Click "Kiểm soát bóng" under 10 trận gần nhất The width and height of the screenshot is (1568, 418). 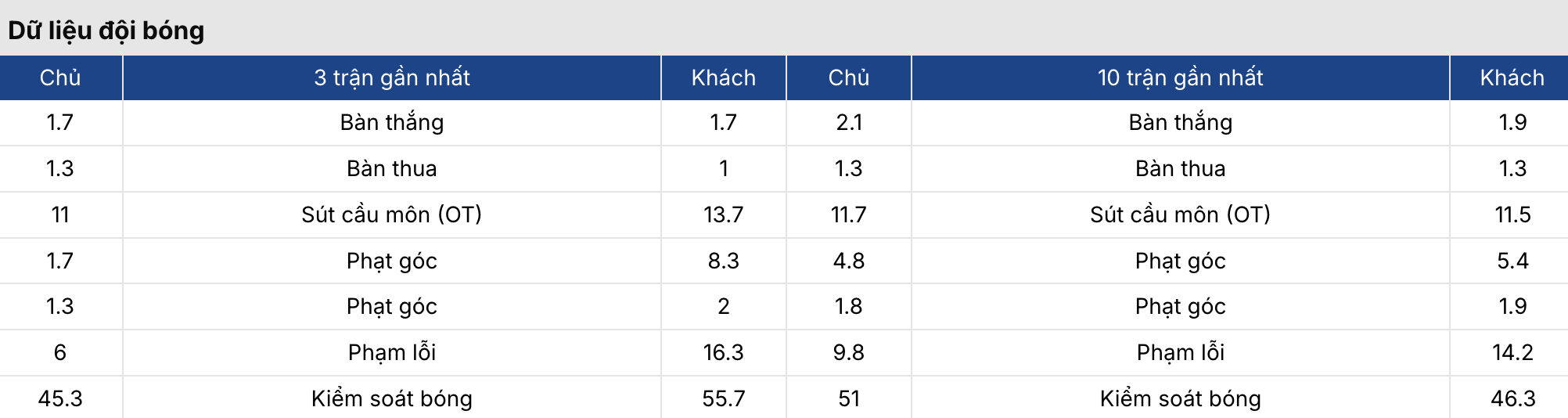pyautogui.click(x=1180, y=398)
